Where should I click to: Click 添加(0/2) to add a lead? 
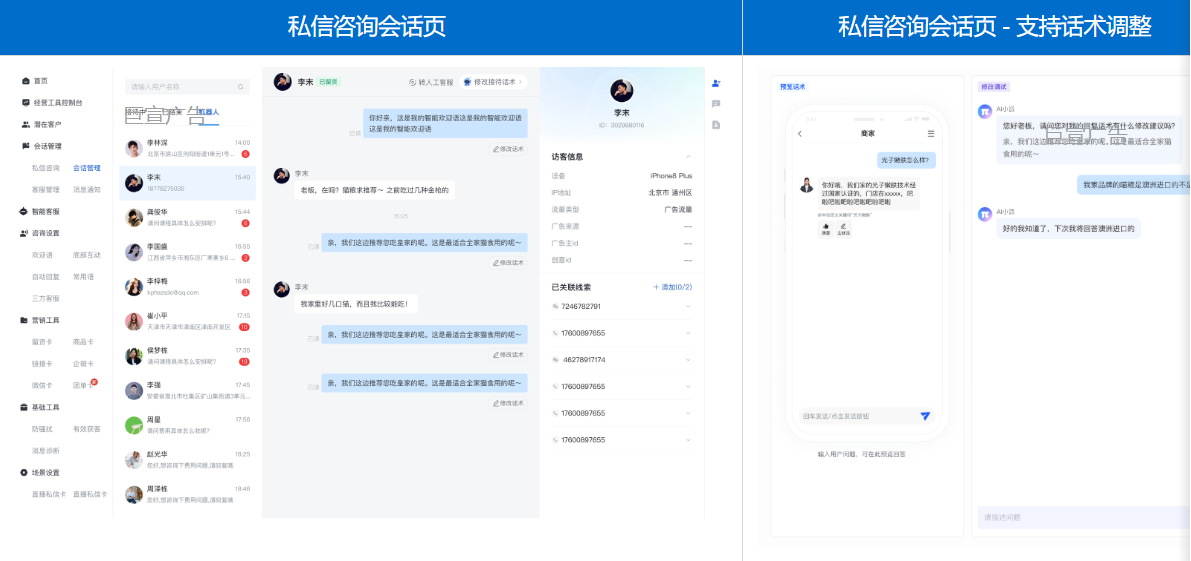point(673,287)
